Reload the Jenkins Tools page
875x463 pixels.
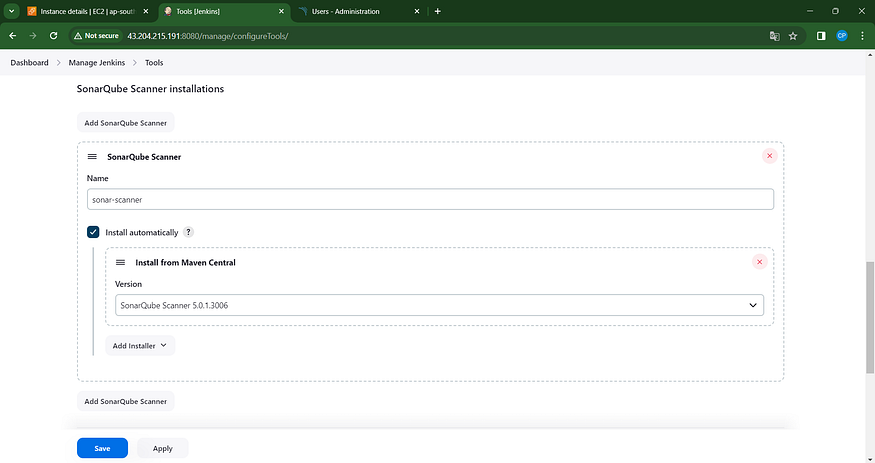click(x=54, y=36)
